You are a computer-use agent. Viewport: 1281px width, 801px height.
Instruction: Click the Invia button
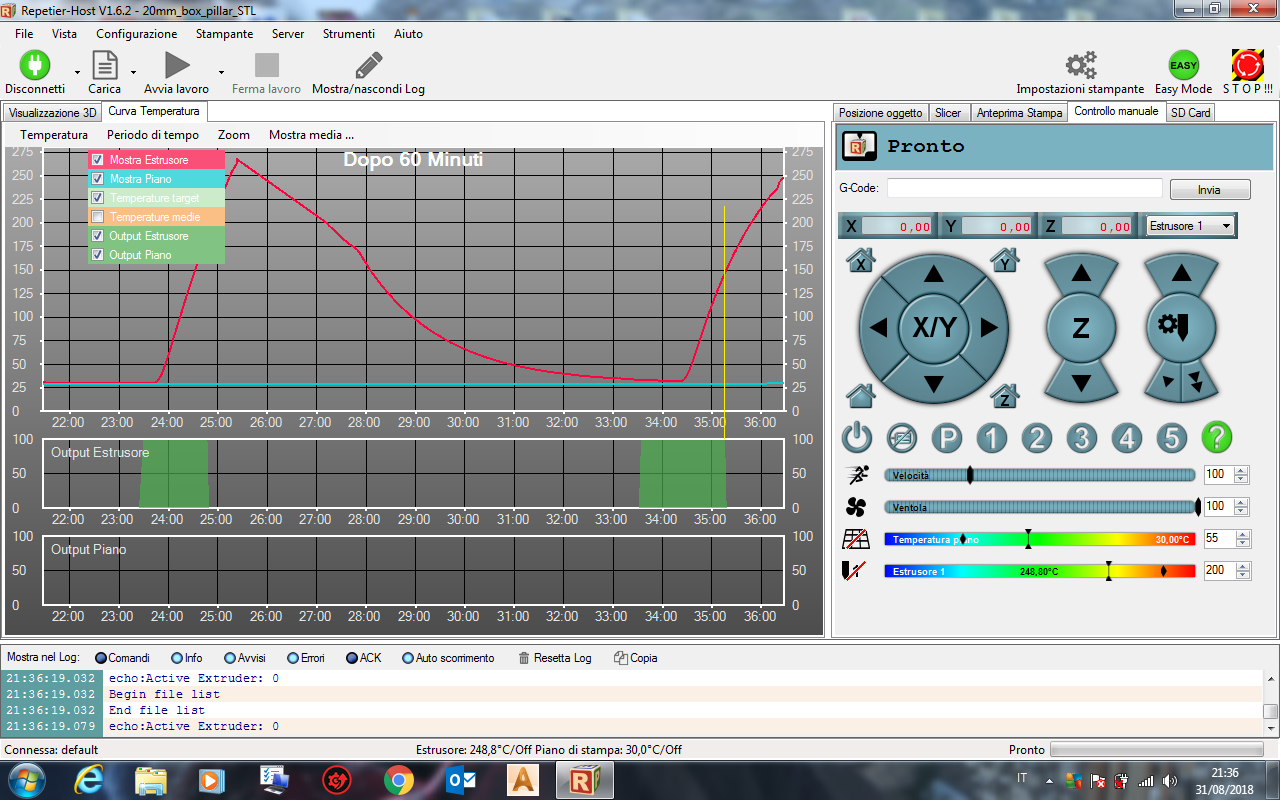(1209, 190)
